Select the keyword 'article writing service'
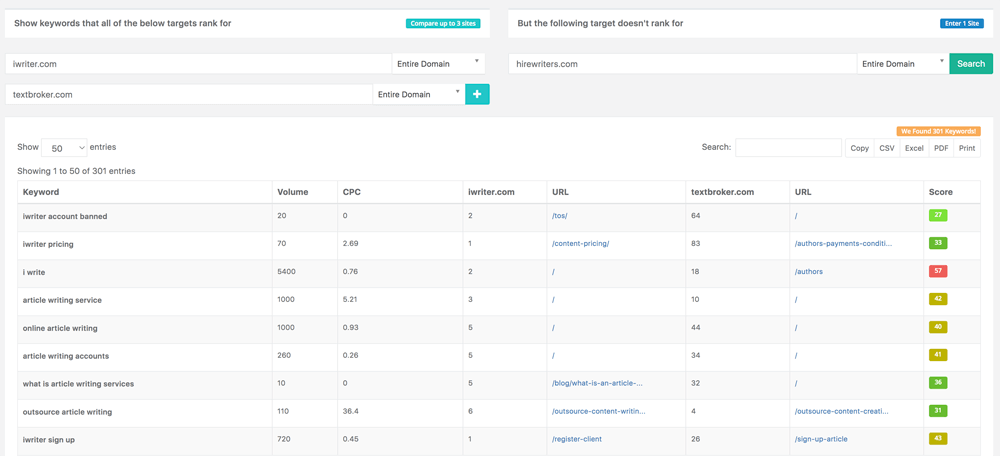This screenshot has height=456, width=1000. (x=62, y=300)
